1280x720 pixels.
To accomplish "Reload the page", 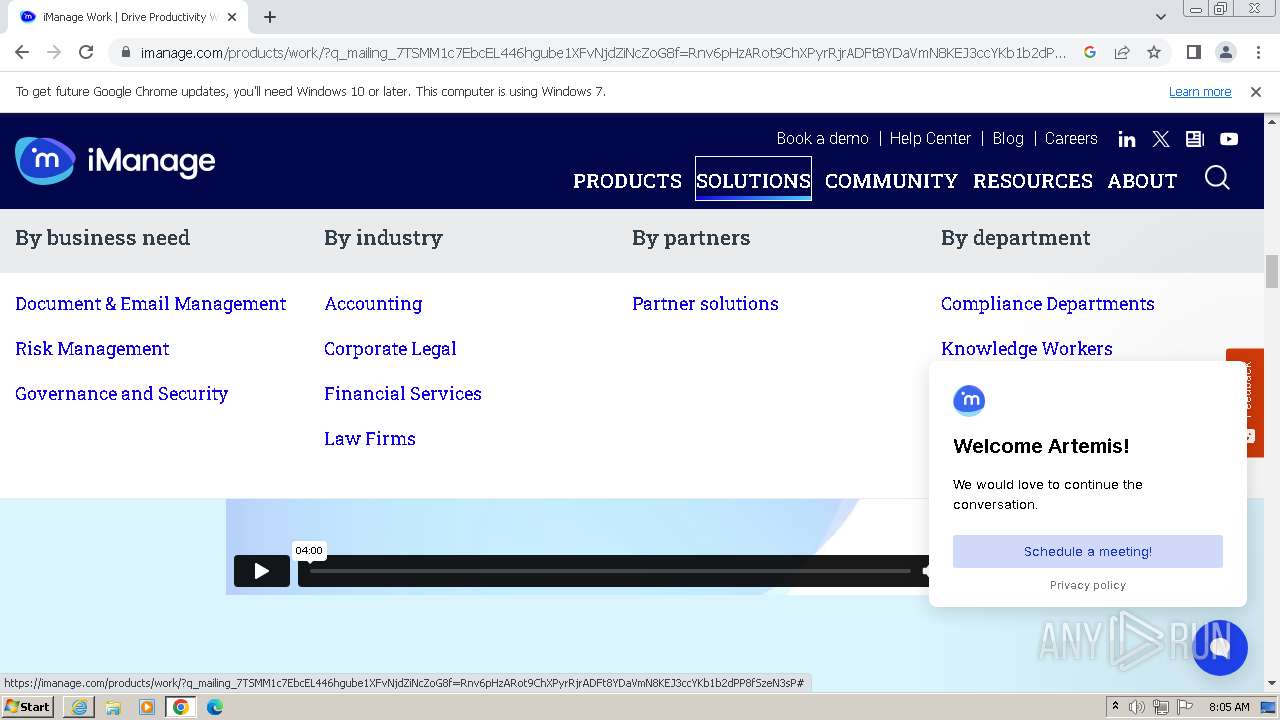I will (x=86, y=52).
